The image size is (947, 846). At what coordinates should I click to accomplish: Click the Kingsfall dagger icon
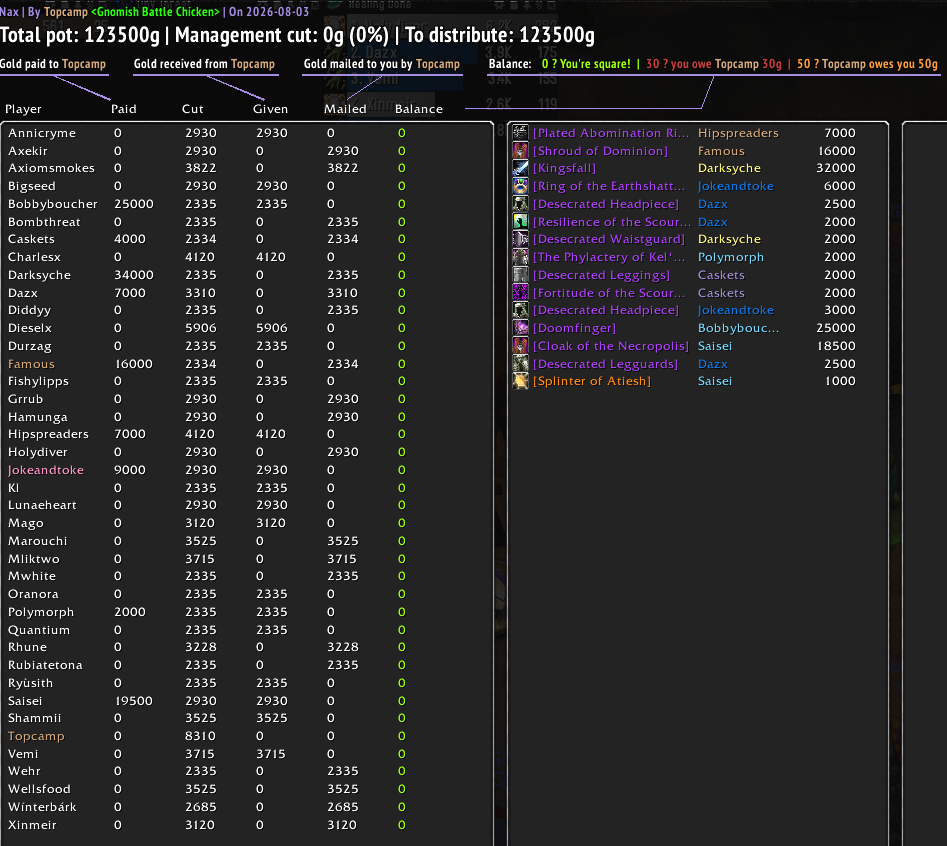point(520,168)
